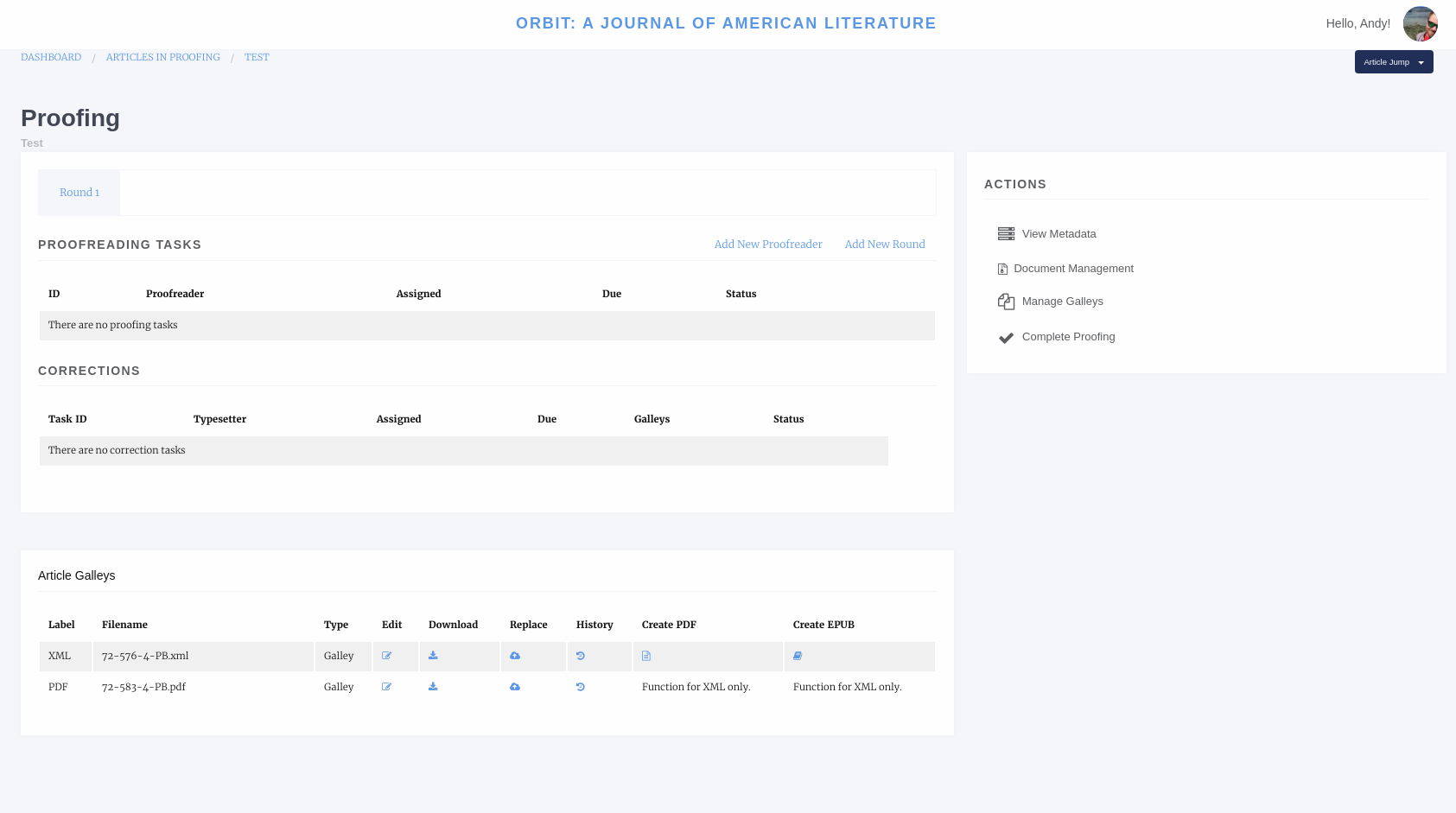Viewport: 1456px width, 813px height.
Task: Open the user profile avatar
Action: click(1420, 24)
